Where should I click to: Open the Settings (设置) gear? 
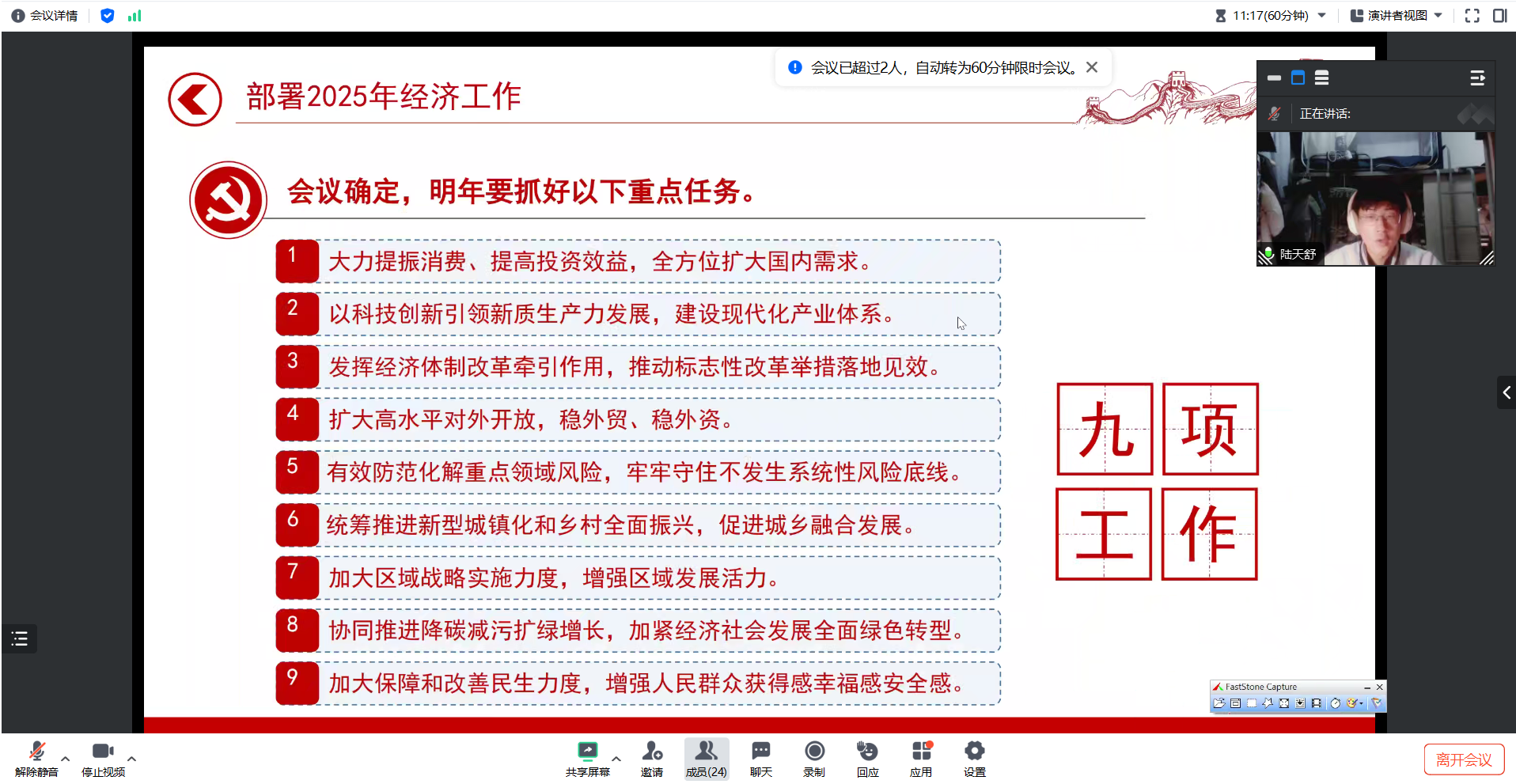click(974, 752)
